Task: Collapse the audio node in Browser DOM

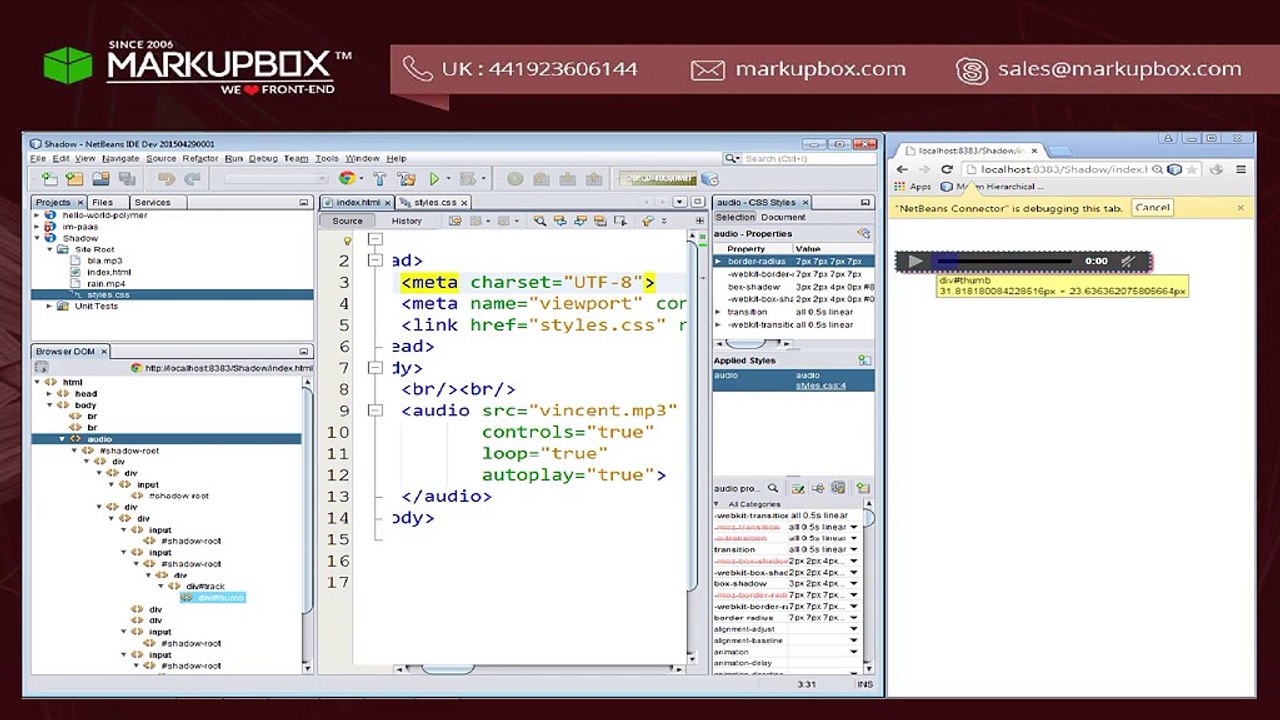Action: [62, 439]
